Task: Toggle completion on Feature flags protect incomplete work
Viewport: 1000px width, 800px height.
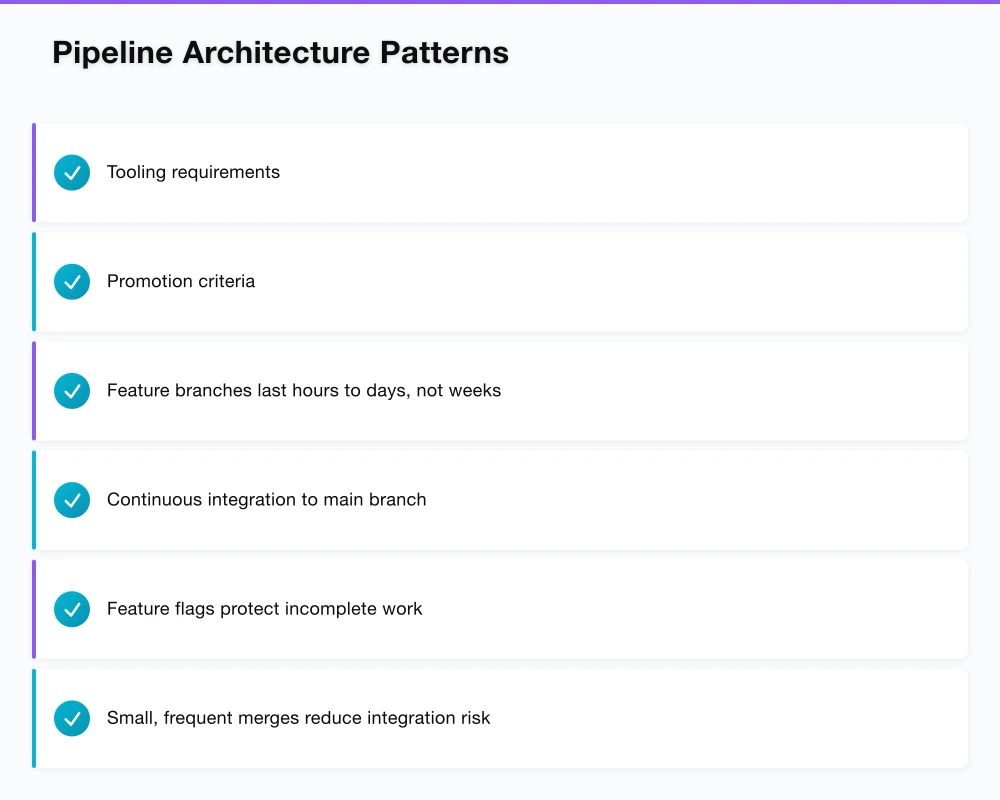Action: 71,608
